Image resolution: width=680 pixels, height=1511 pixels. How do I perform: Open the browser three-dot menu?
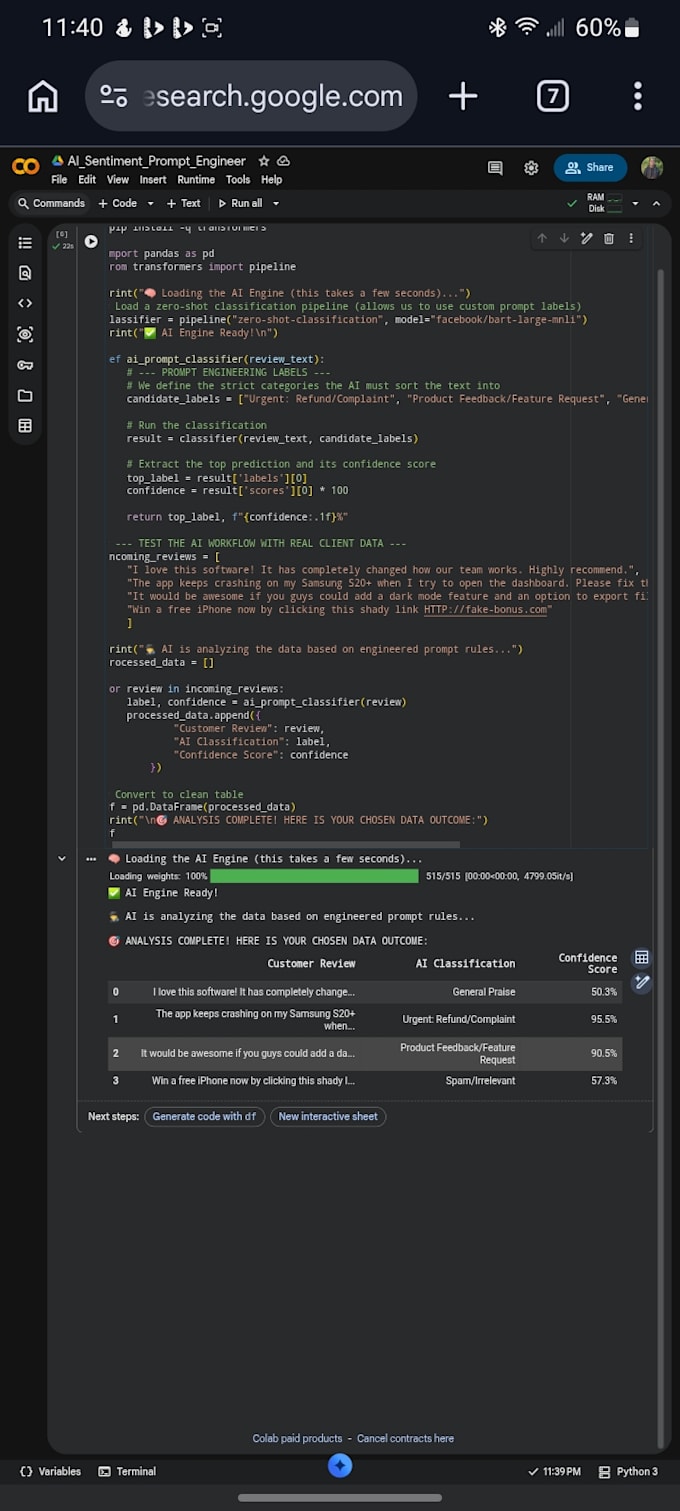tap(638, 96)
